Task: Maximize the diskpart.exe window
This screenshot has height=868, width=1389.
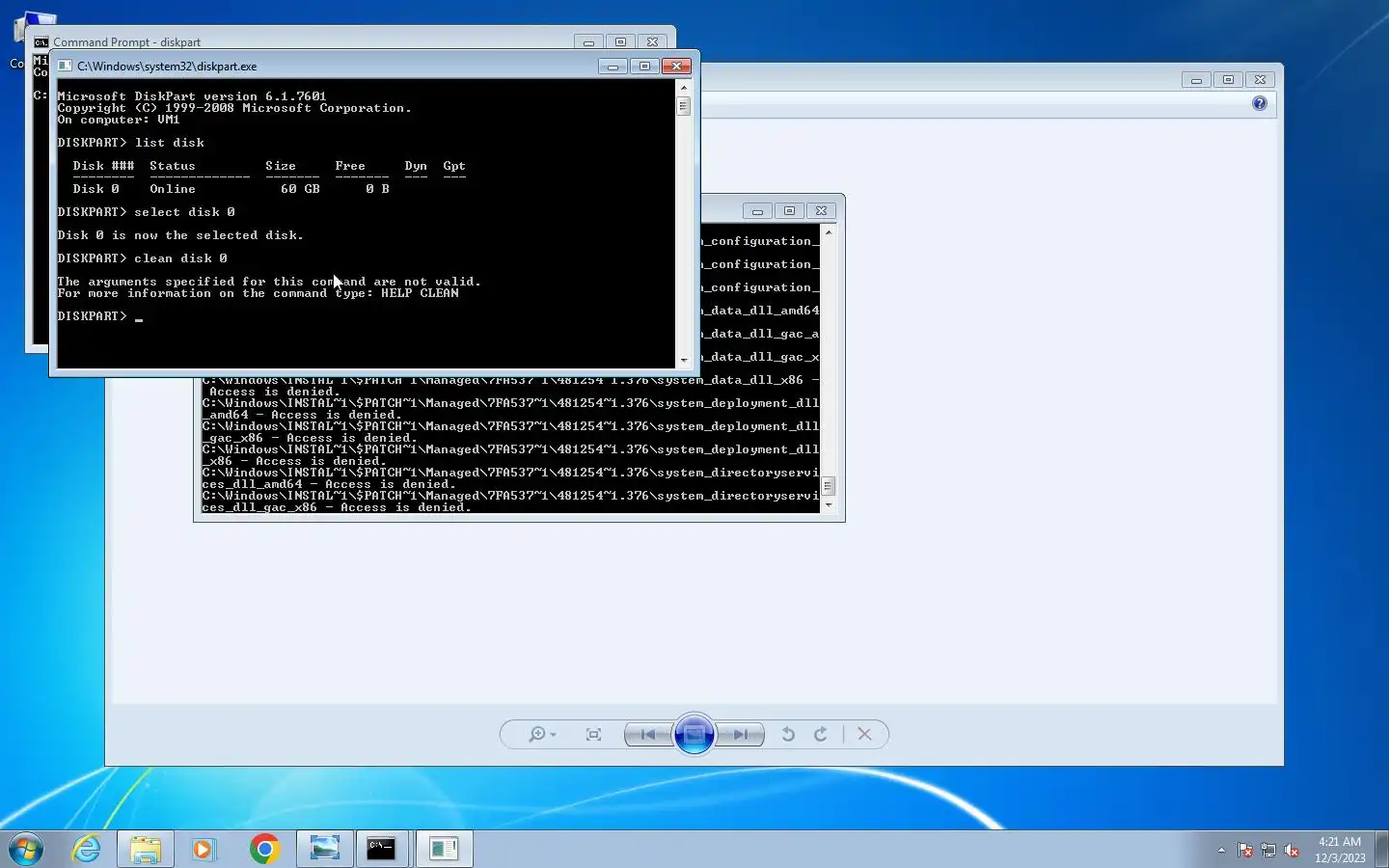Action: (x=644, y=67)
